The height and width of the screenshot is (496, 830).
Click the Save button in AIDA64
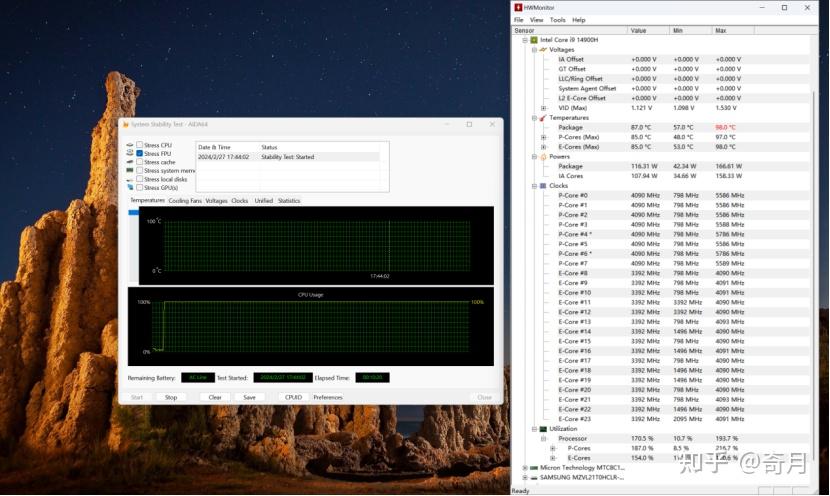249,397
